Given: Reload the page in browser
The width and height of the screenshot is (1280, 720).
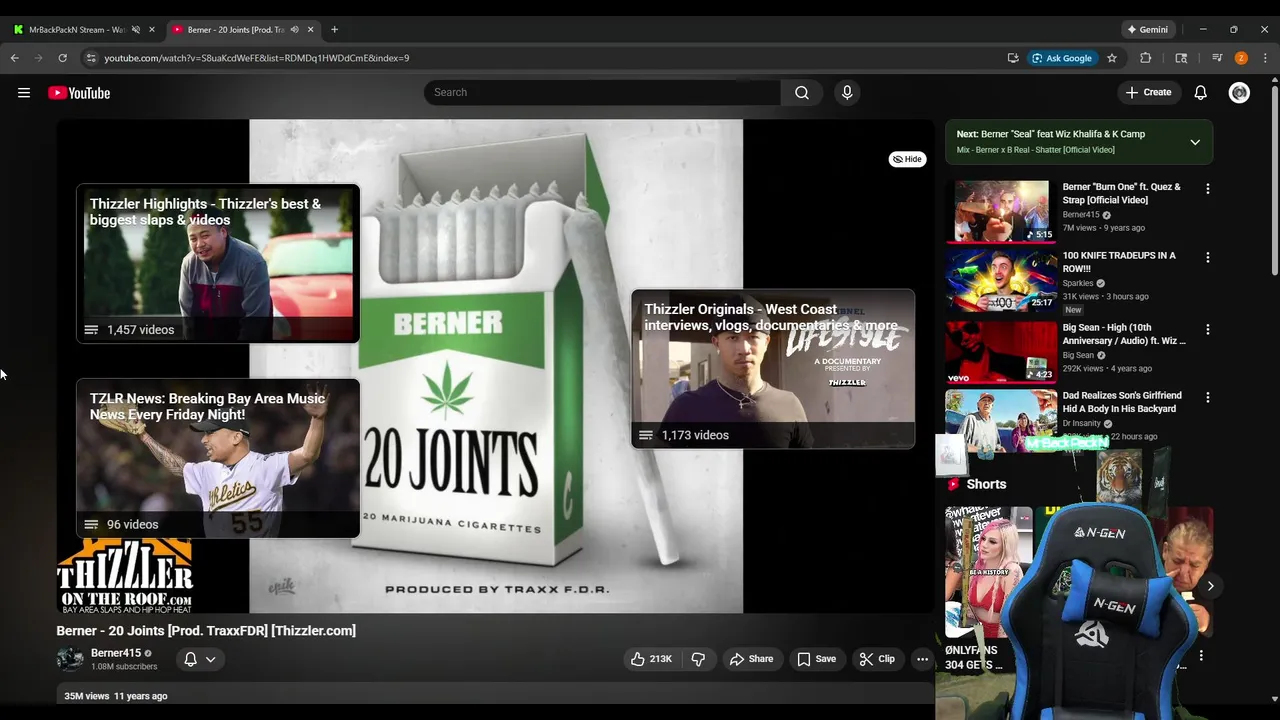Looking at the screenshot, I should [62, 58].
